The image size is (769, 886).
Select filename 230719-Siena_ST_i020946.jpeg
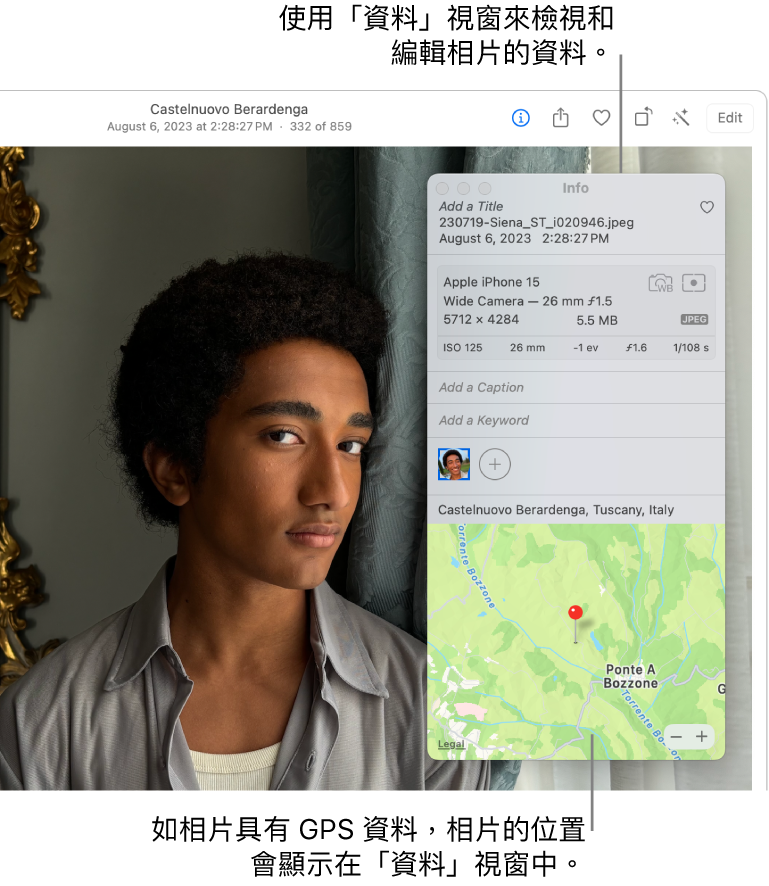pos(536,223)
